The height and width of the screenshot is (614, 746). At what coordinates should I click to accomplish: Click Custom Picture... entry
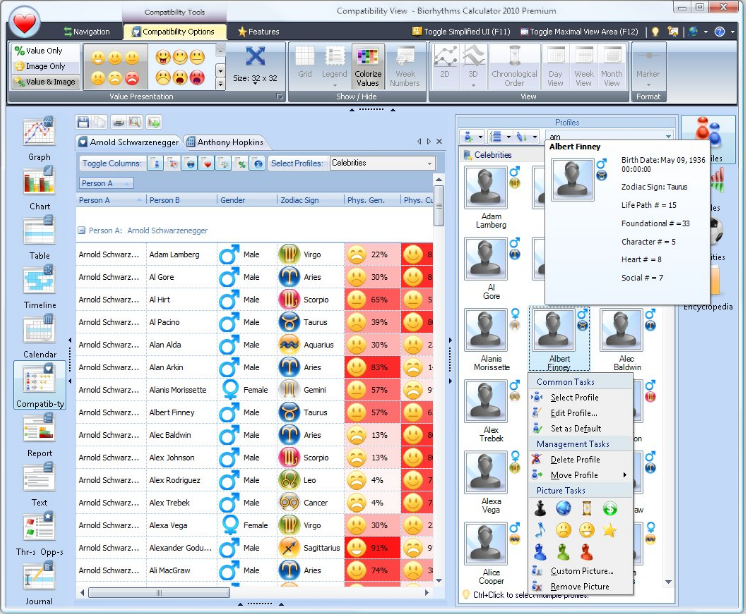pyautogui.click(x=580, y=571)
